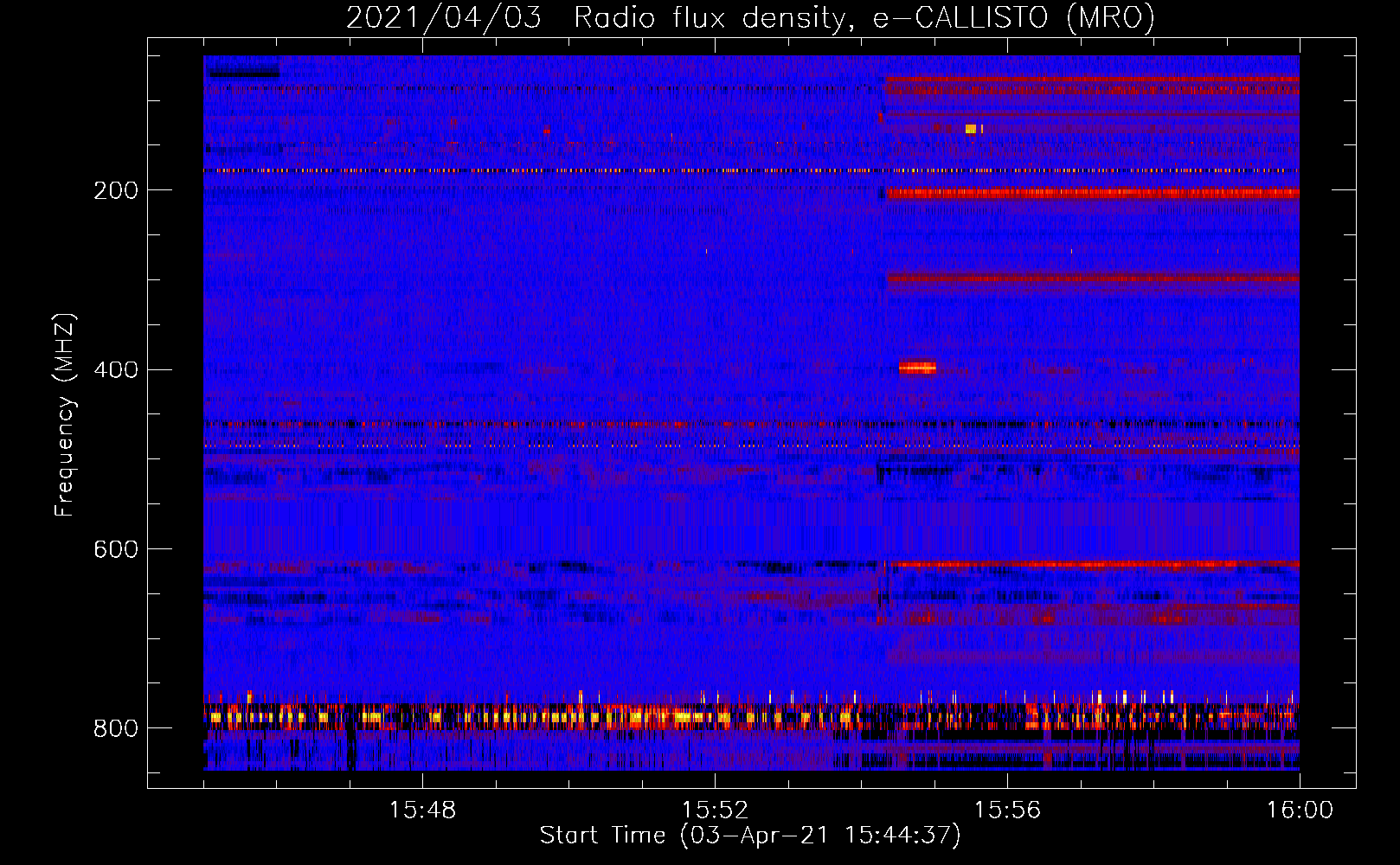Click the 'Frequency (MHZ)' axis label
Image resolution: width=1400 pixels, height=865 pixels.
[65, 415]
